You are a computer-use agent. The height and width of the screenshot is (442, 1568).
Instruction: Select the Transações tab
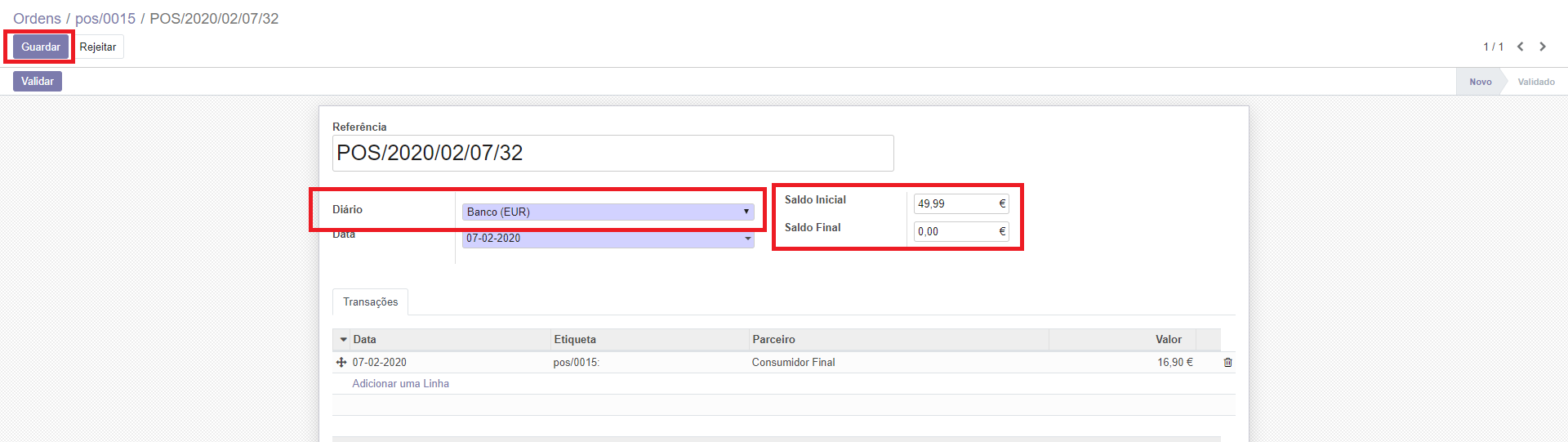click(x=370, y=301)
